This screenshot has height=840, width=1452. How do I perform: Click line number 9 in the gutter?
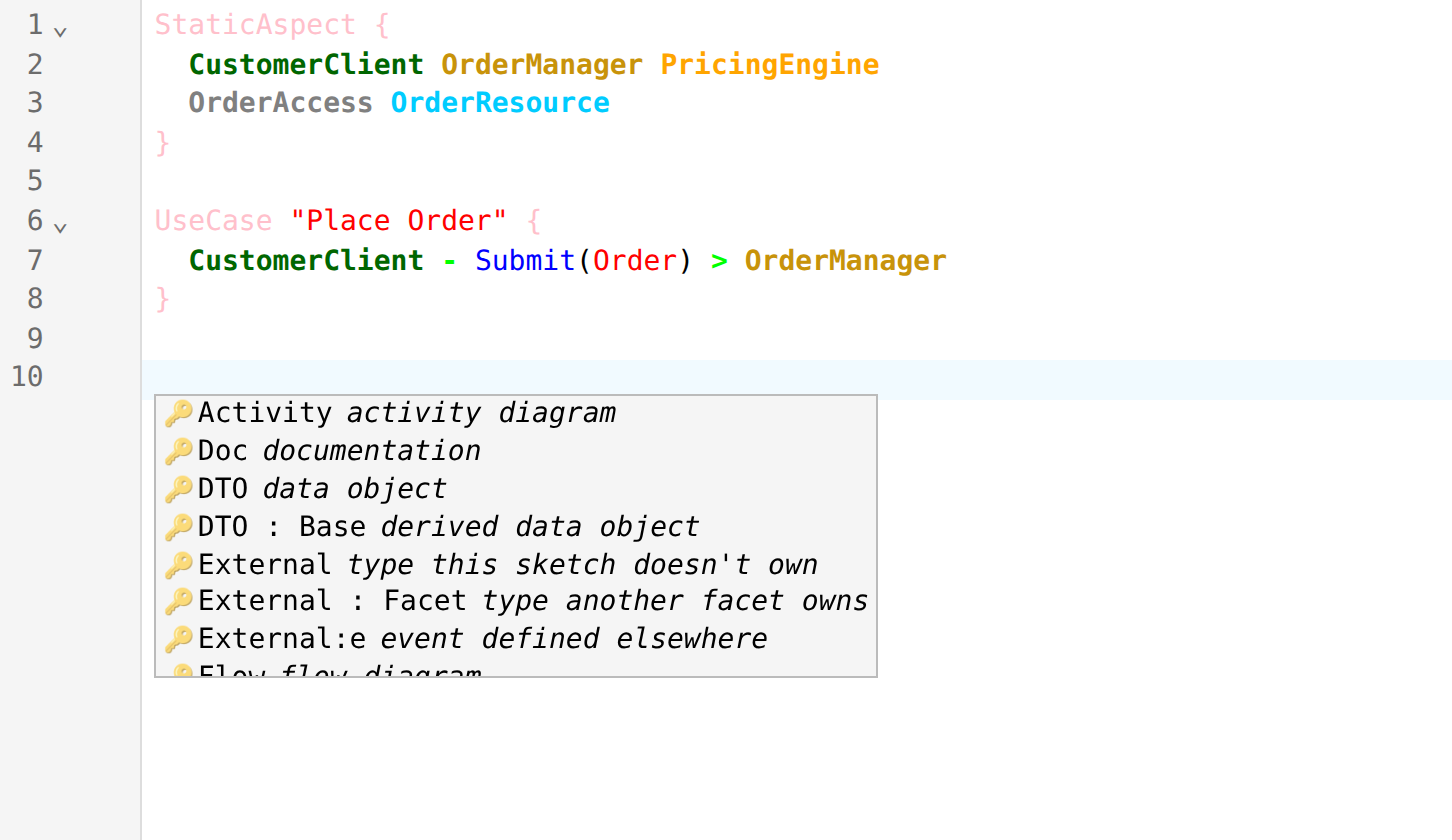coord(35,338)
